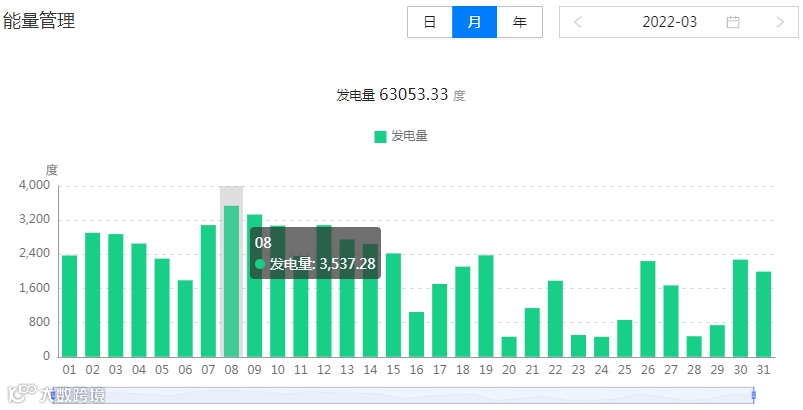This screenshot has width=803, height=410.
Task: Go to previous month with left arrow
Action: (x=578, y=22)
